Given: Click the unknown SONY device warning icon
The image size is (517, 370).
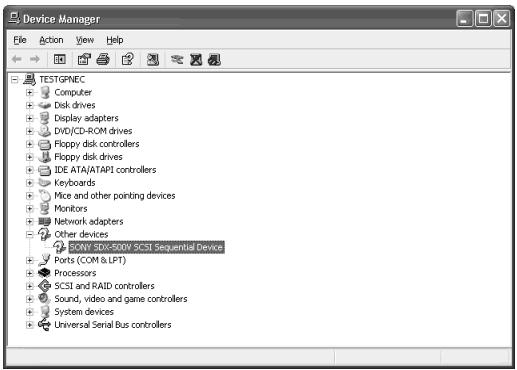Looking at the screenshot, I should 59,247.
